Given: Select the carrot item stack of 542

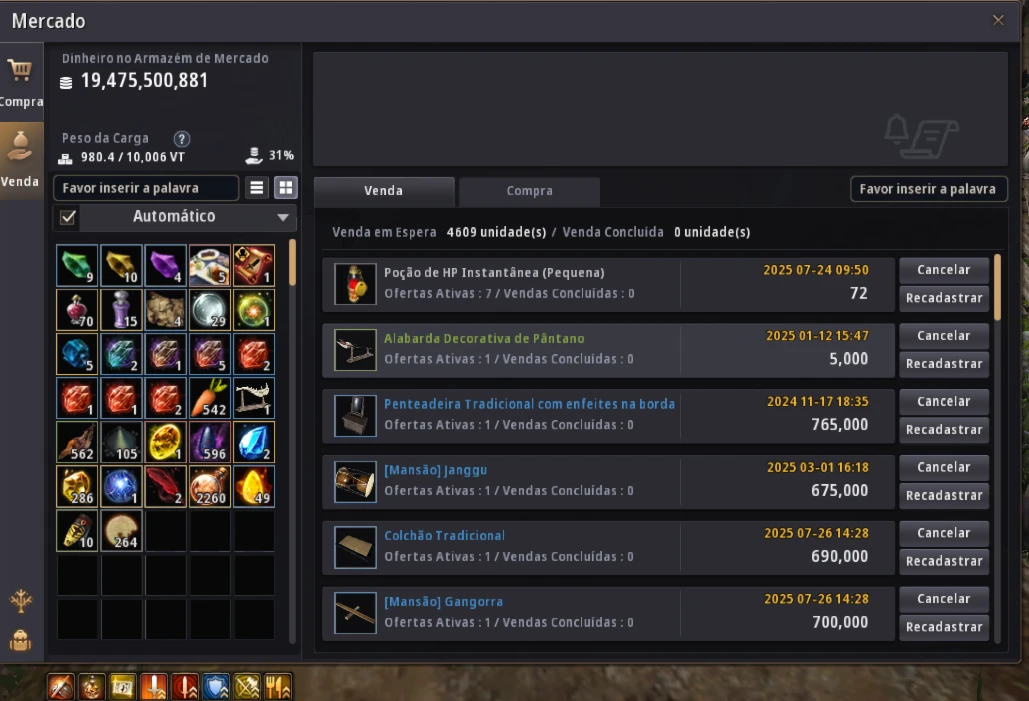Looking at the screenshot, I should point(209,398).
